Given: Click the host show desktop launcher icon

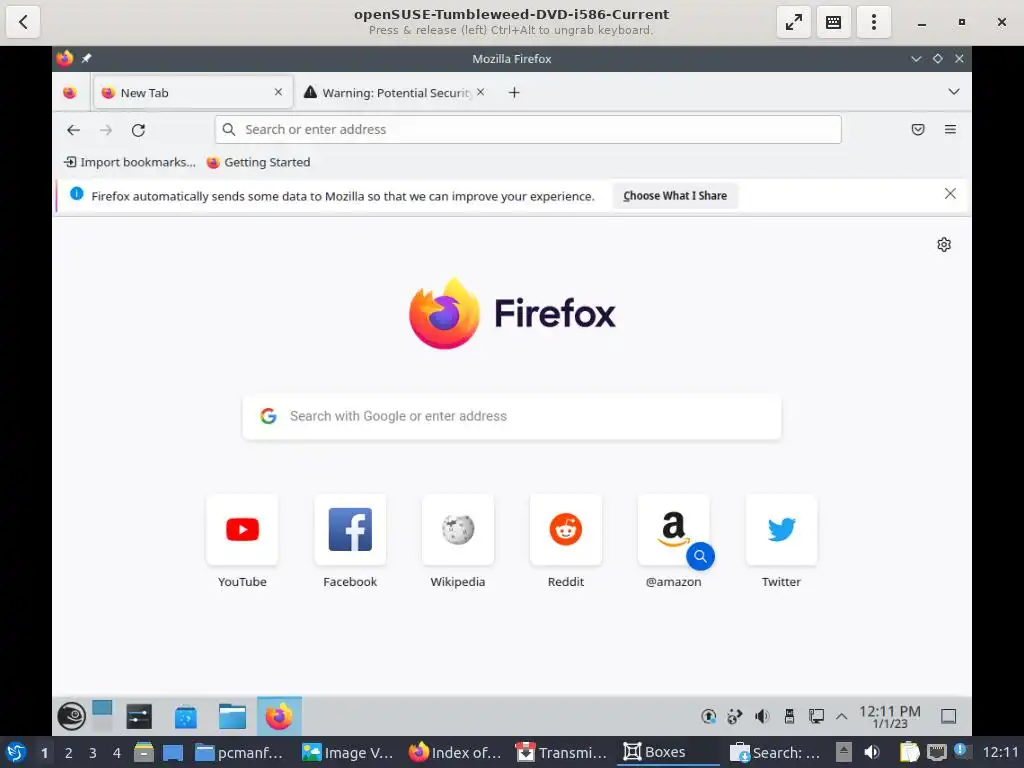Looking at the screenshot, I should click(172, 753).
